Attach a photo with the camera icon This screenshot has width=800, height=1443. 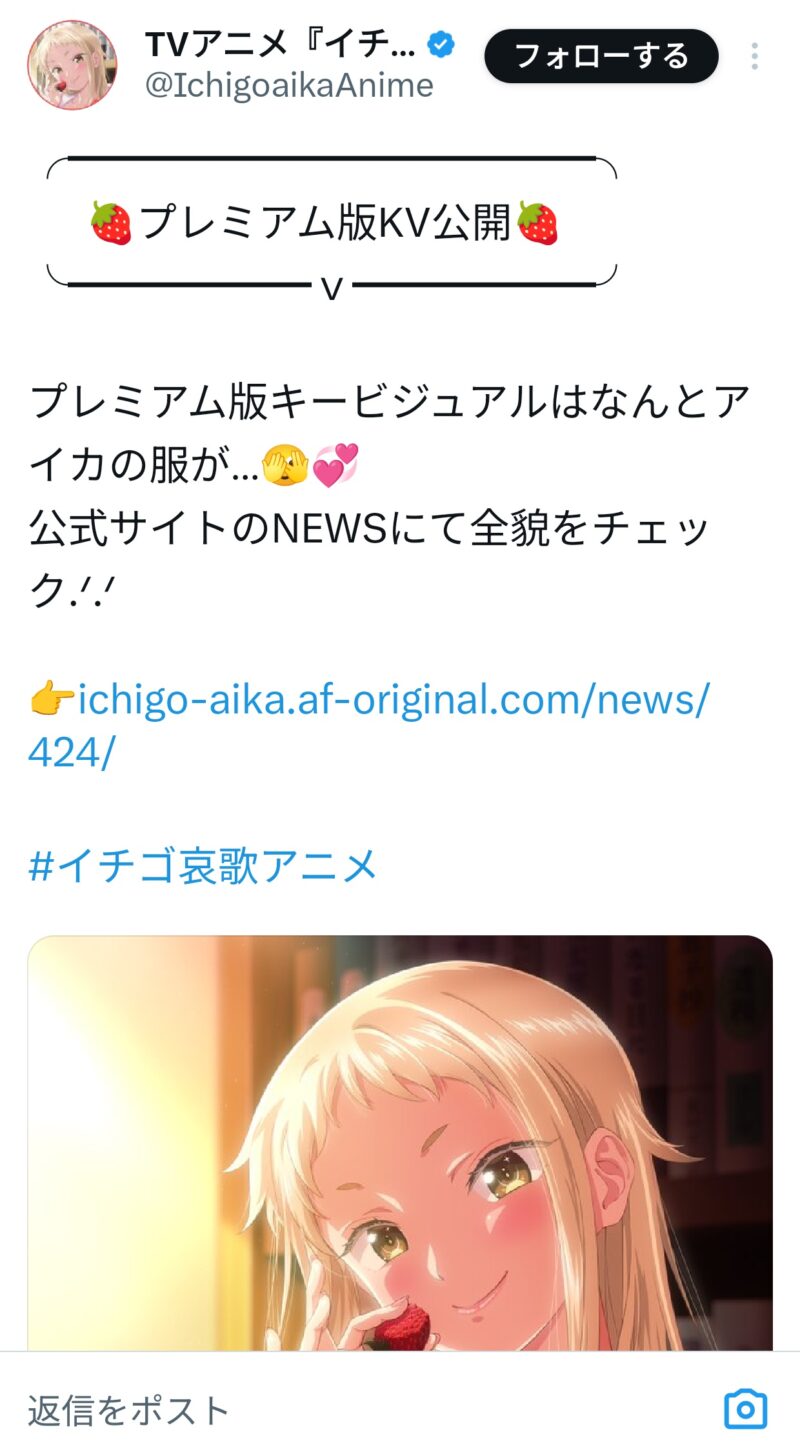pos(745,1408)
